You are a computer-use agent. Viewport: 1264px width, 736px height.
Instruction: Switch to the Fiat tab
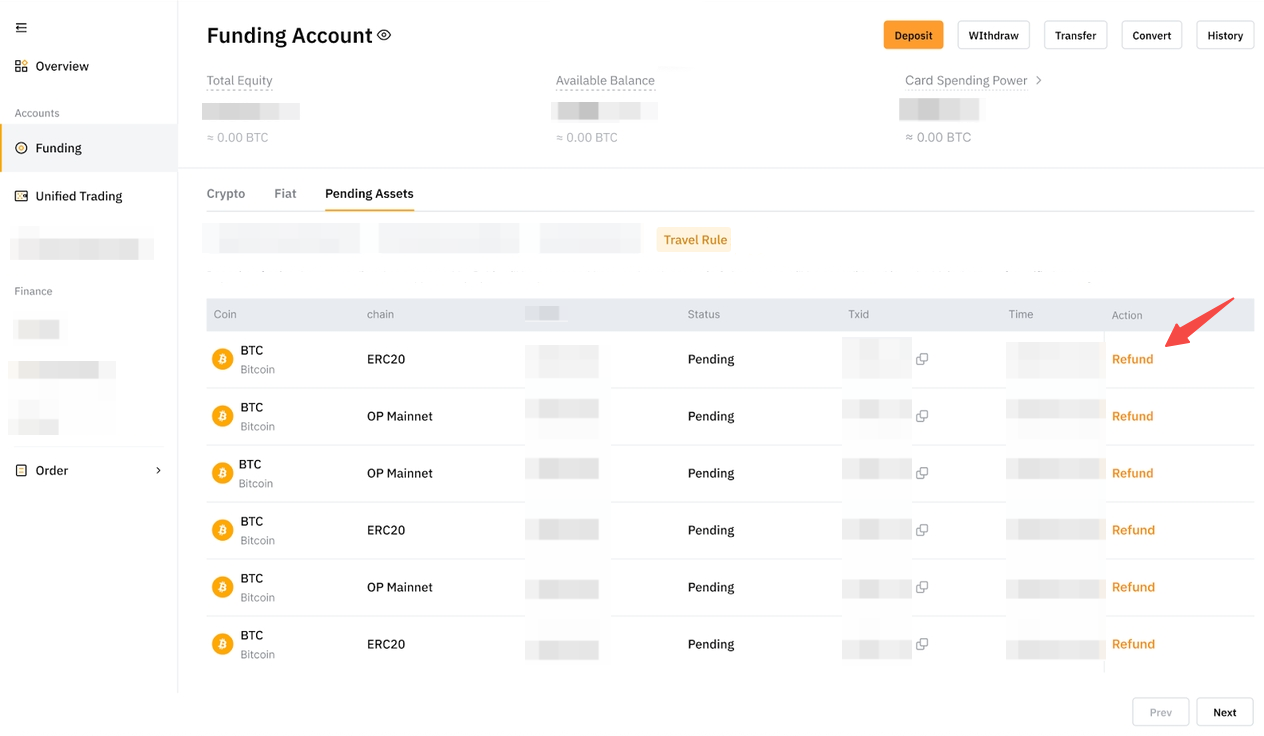click(285, 194)
